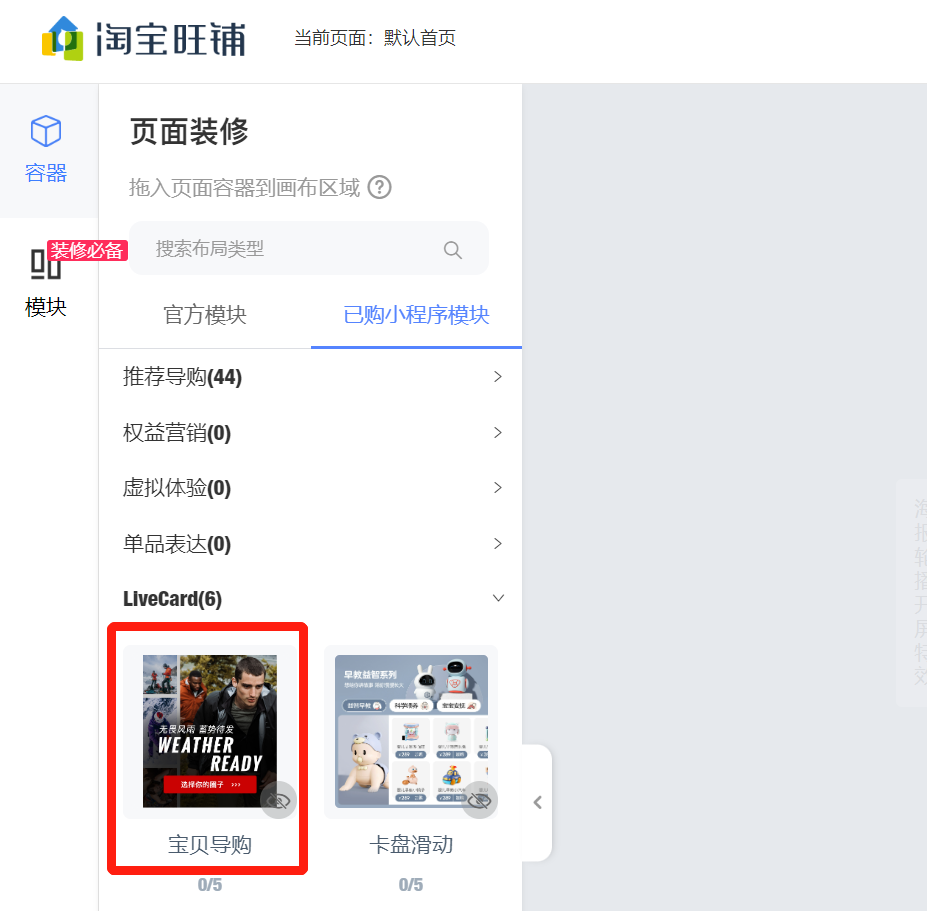Select the 容器 cube icon in sidebar
The width and height of the screenshot is (927, 911).
pyautogui.click(x=46, y=131)
